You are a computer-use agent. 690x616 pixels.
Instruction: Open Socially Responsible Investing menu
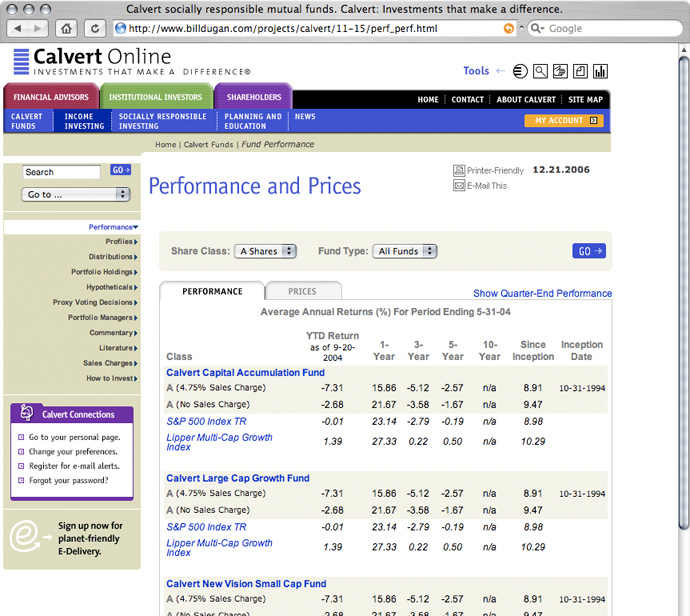(x=162, y=121)
